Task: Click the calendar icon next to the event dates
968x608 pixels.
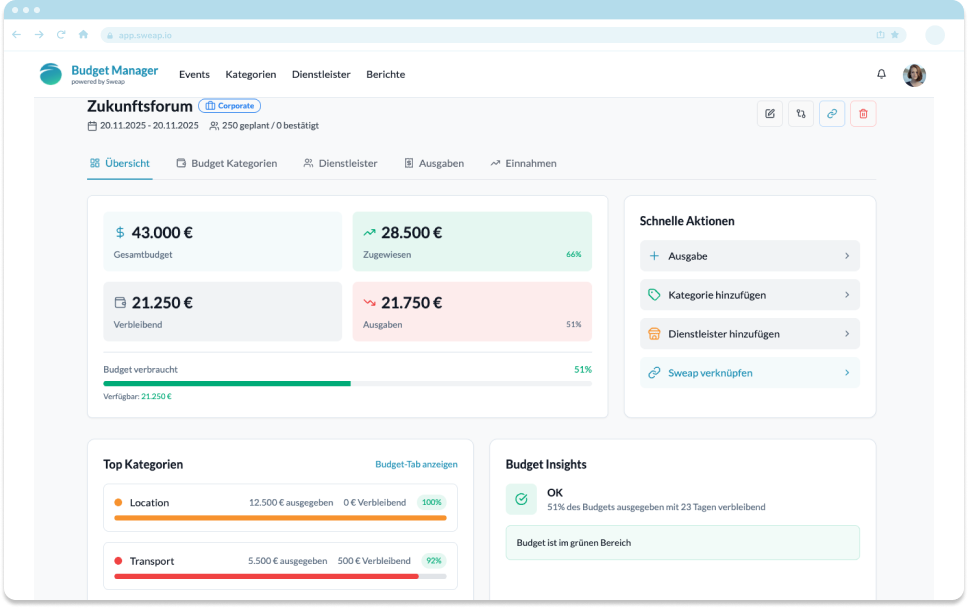Action: [92, 125]
